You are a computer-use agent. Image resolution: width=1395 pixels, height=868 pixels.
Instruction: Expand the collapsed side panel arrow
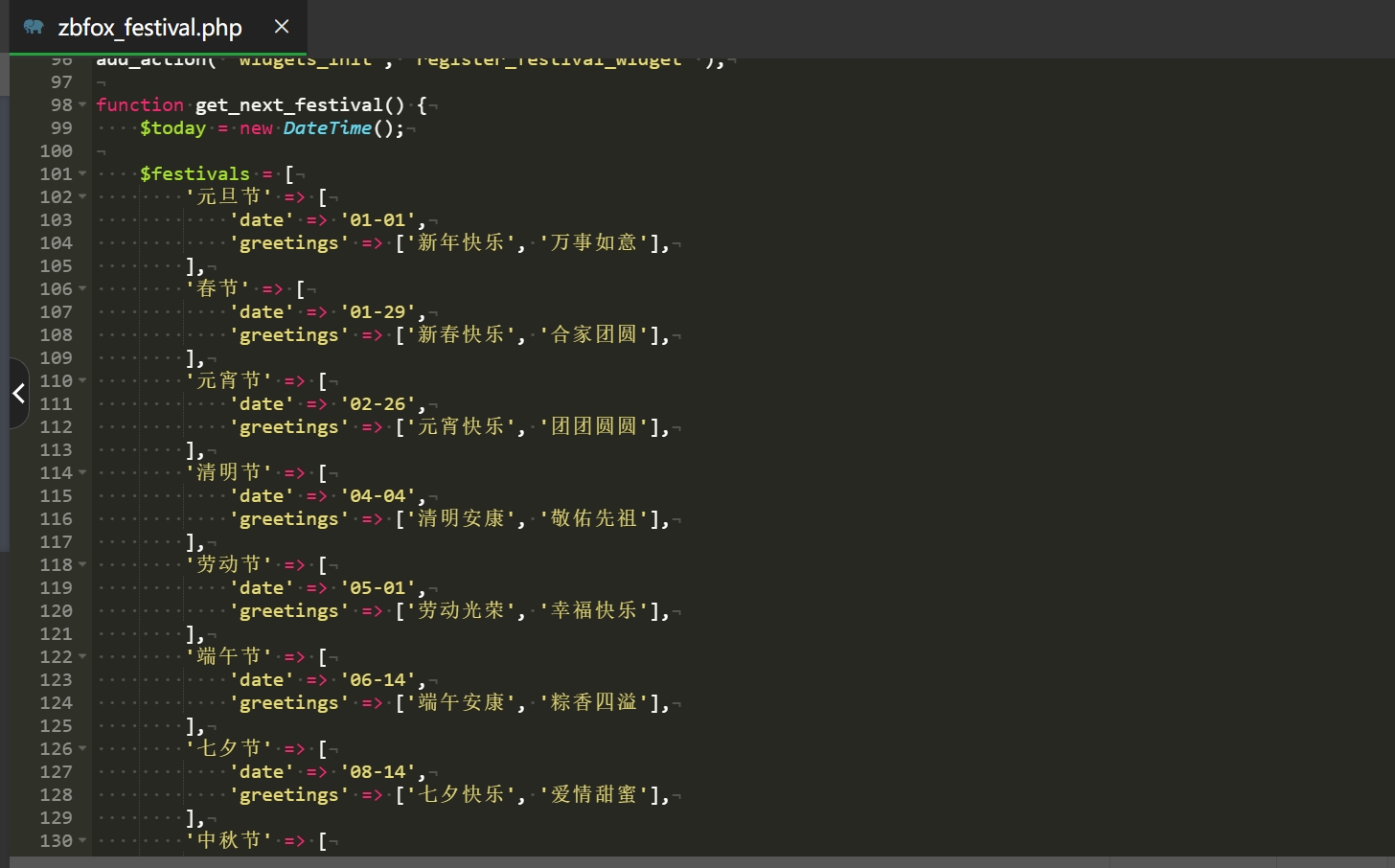point(18,393)
